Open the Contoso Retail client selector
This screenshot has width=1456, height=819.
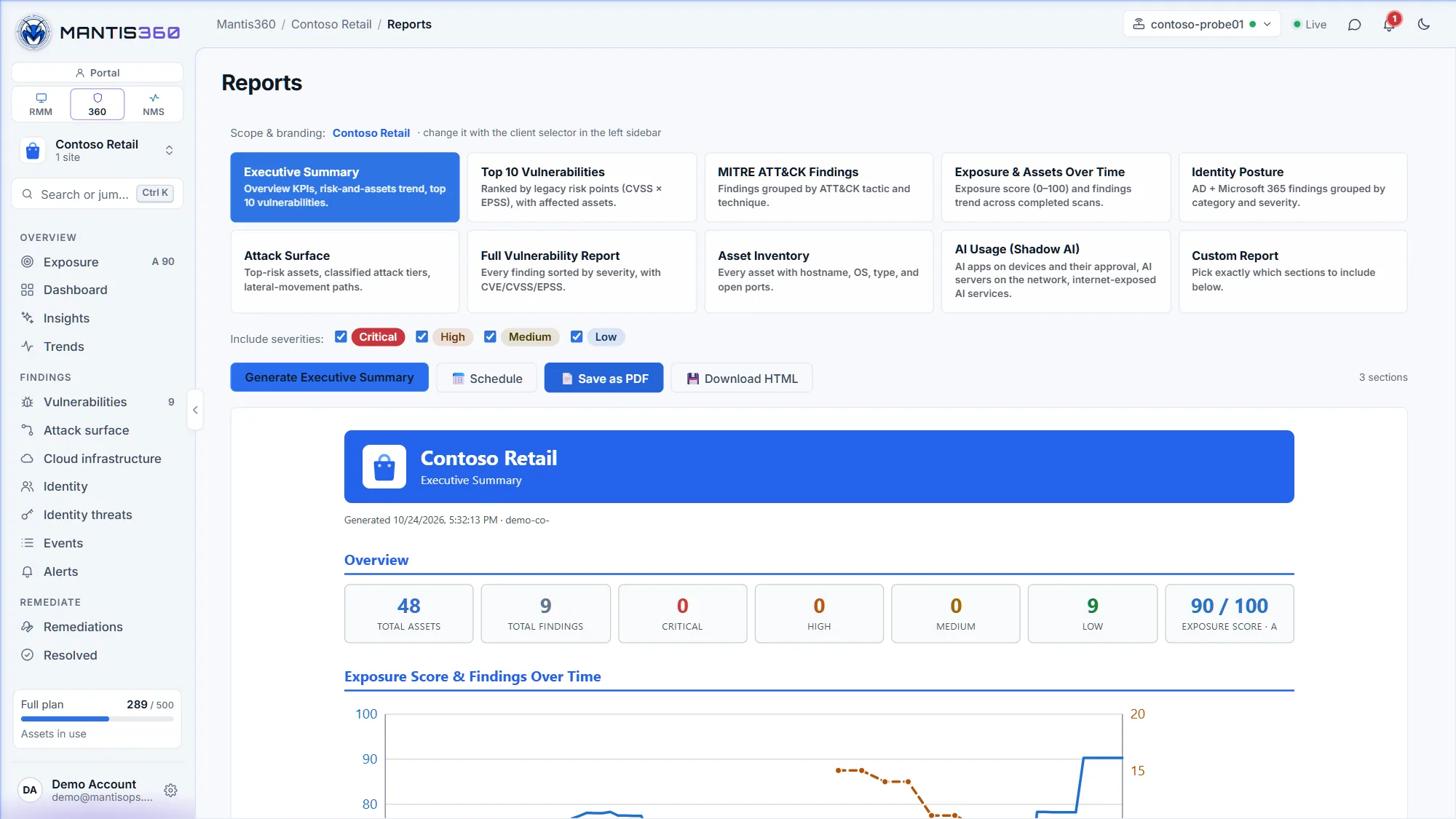click(x=98, y=150)
